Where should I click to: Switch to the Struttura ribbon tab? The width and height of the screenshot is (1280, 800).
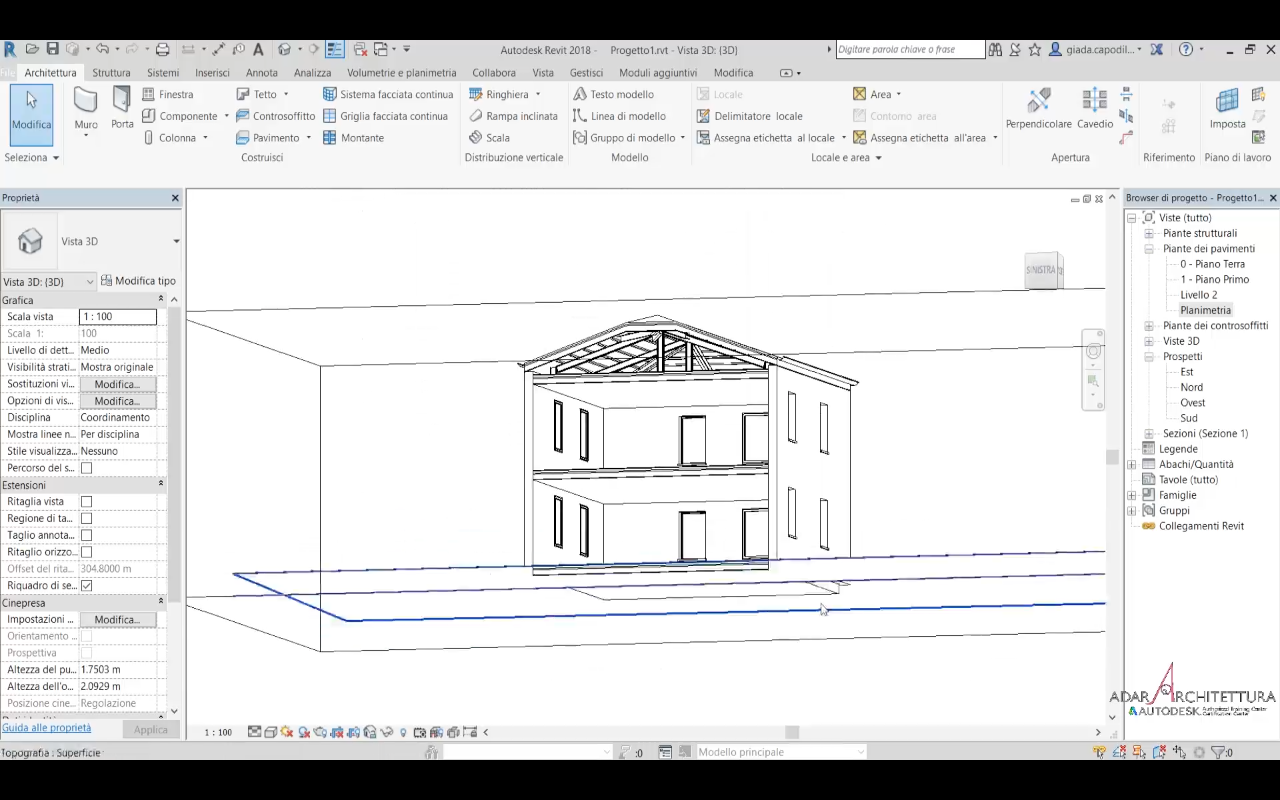pos(111,73)
